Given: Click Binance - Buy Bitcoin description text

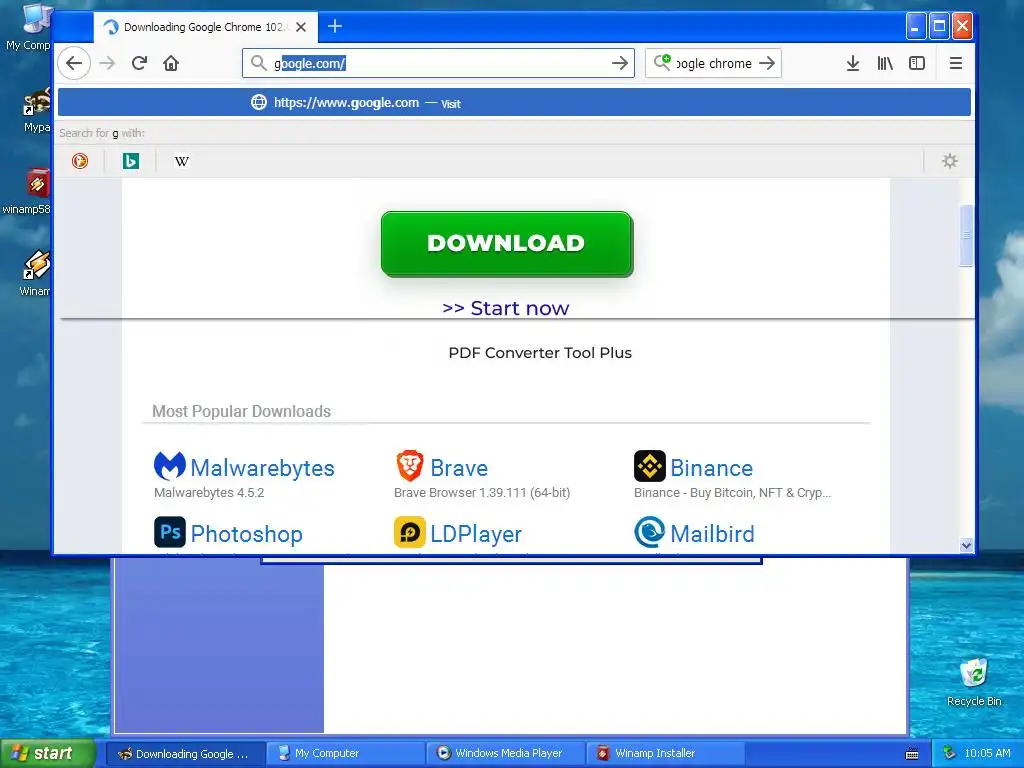Looking at the screenshot, I should [x=732, y=492].
